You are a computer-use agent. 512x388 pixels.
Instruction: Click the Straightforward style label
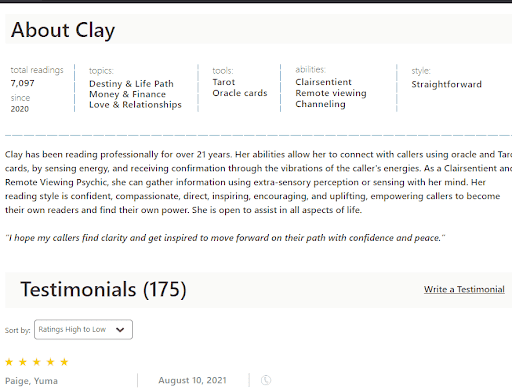click(447, 84)
